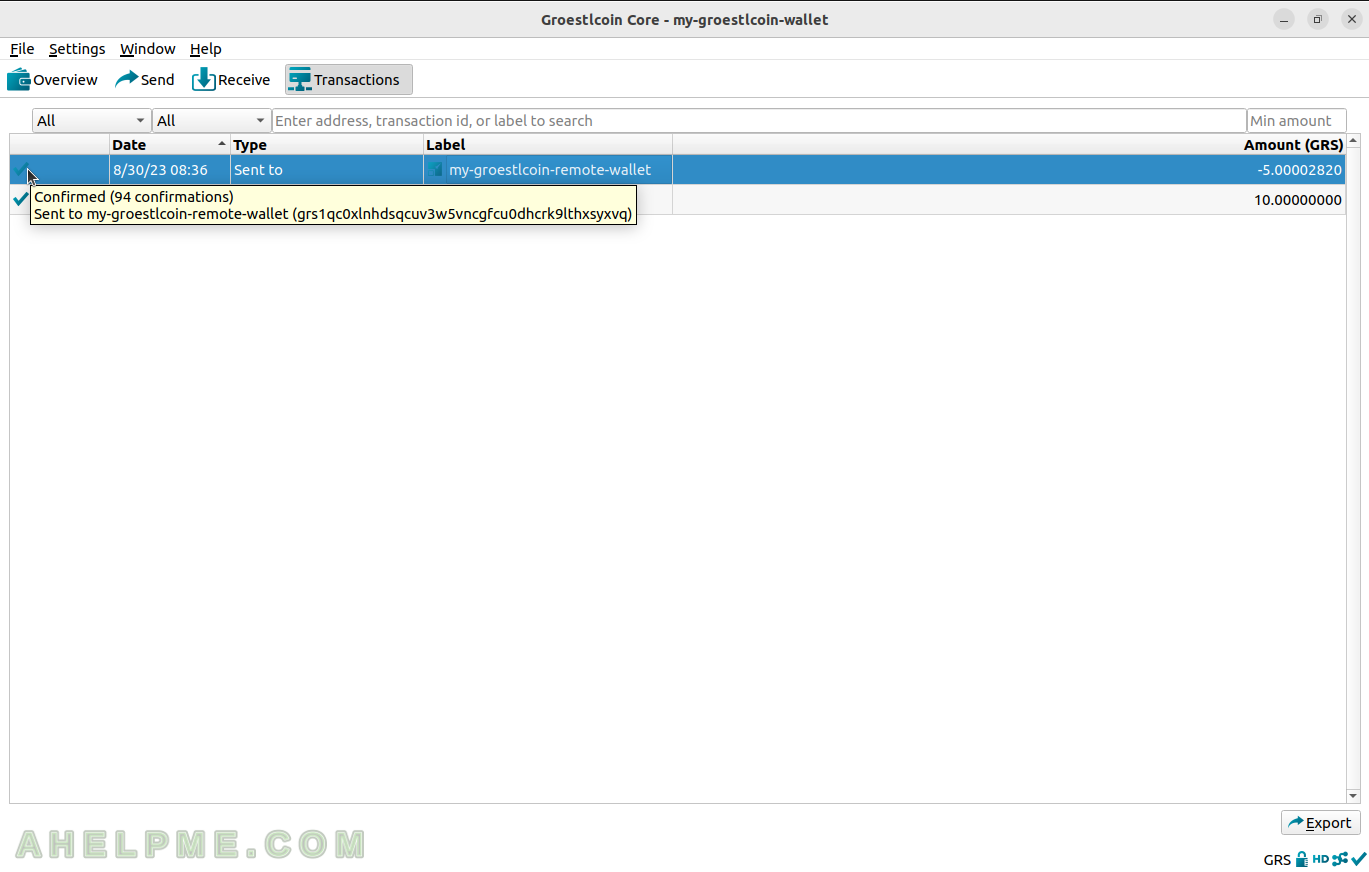This screenshot has width=1369, height=872.
Task: Click the my-groestlcoin-remote-wallet label cell
Action: [547, 170]
